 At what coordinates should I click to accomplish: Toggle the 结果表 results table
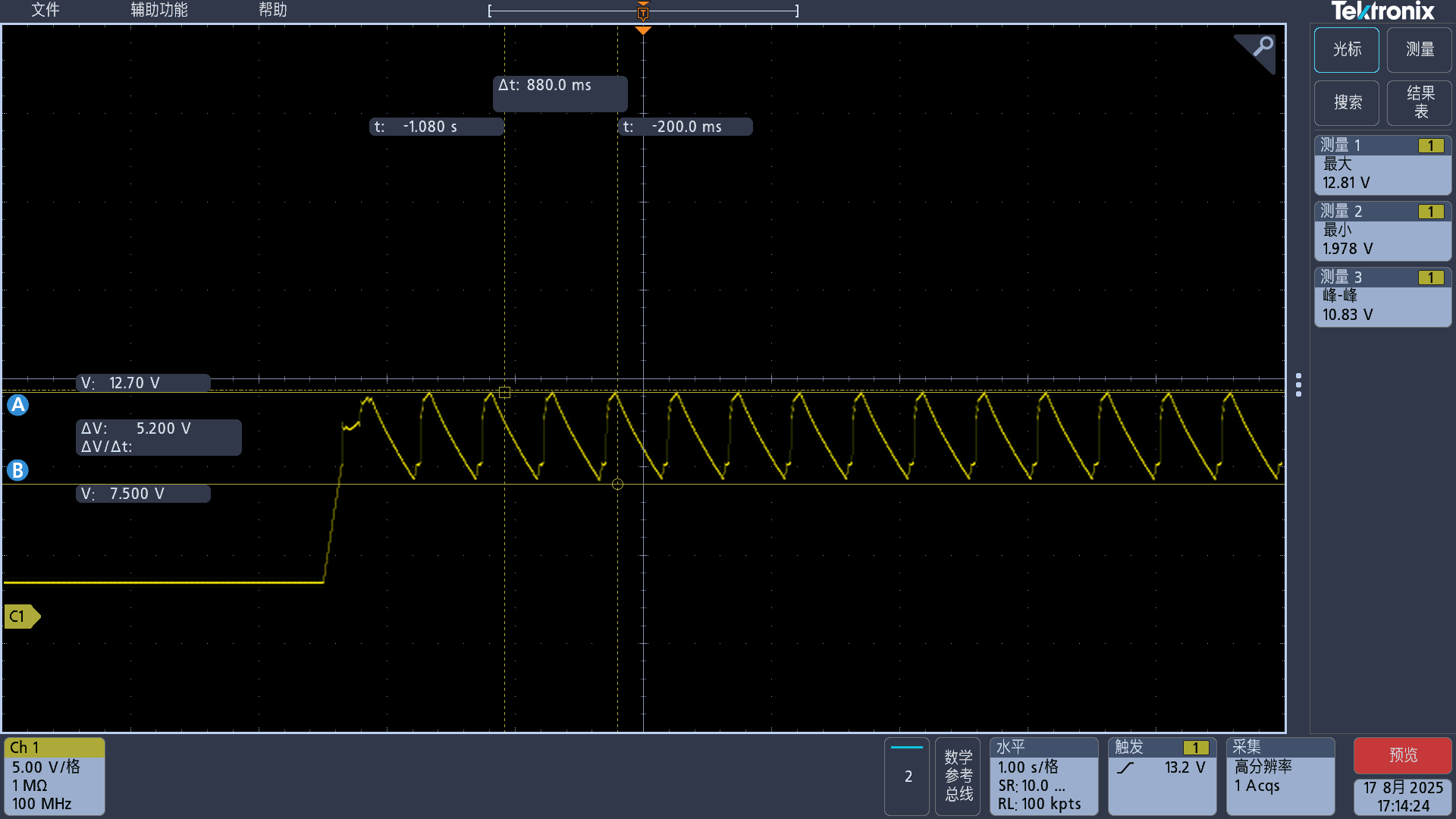click(x=1420, y=102)
